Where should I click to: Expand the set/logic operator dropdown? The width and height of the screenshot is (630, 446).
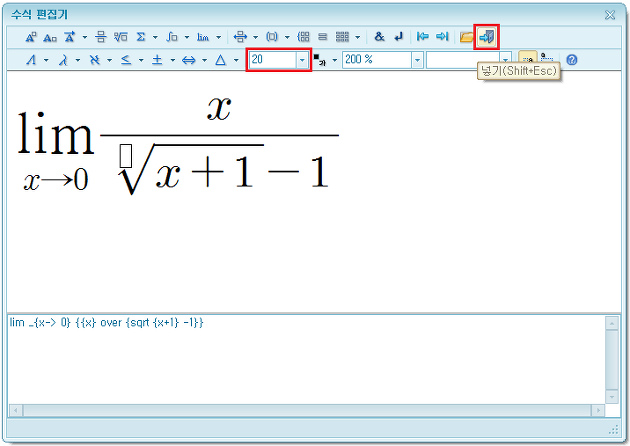point(141,61)
